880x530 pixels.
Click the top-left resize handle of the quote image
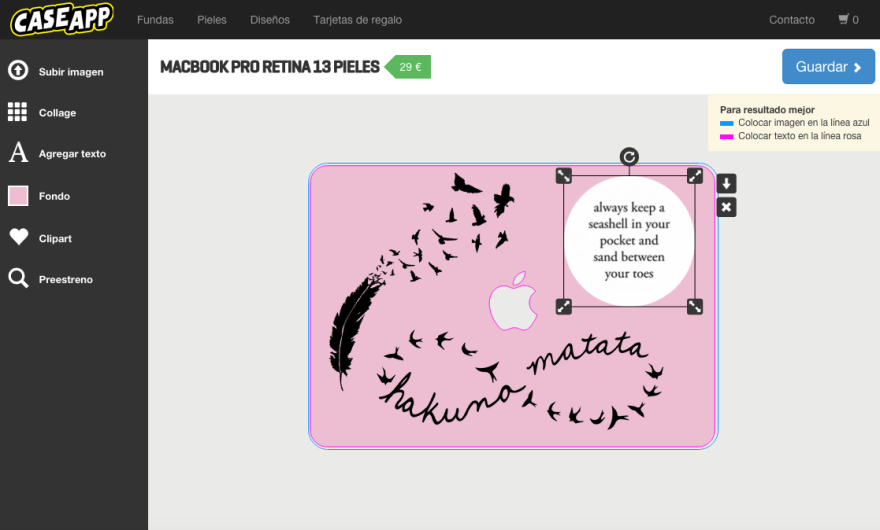pos(563,176)
